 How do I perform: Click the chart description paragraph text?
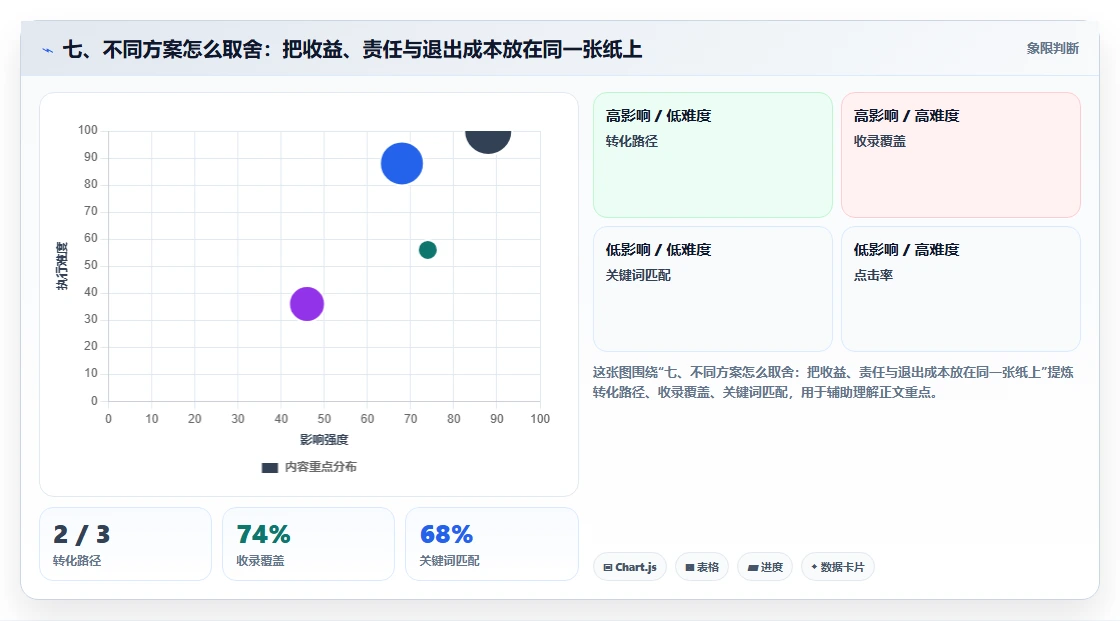point(833,382)
